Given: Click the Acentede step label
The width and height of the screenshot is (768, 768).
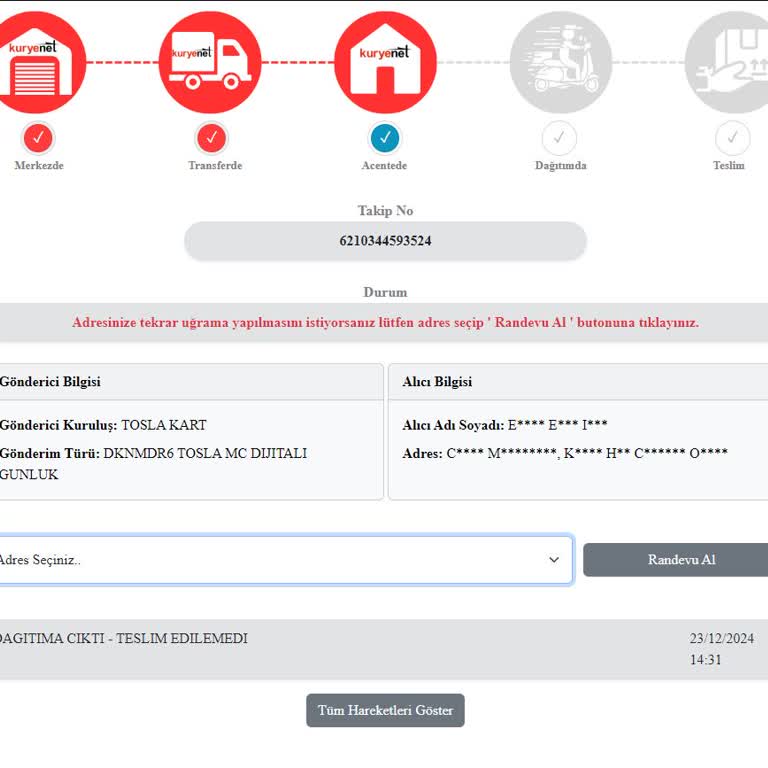Looking at the screenshot, I should [384, 166].
